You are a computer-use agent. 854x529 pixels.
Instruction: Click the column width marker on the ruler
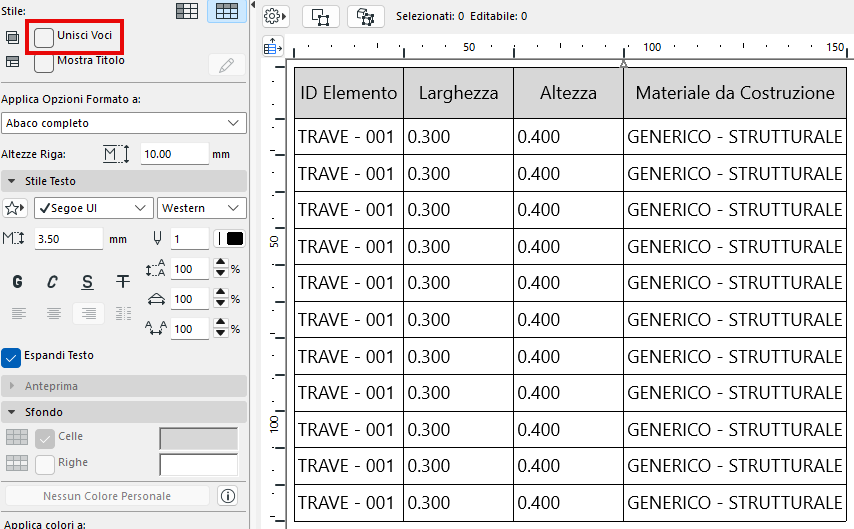[624, 64]
